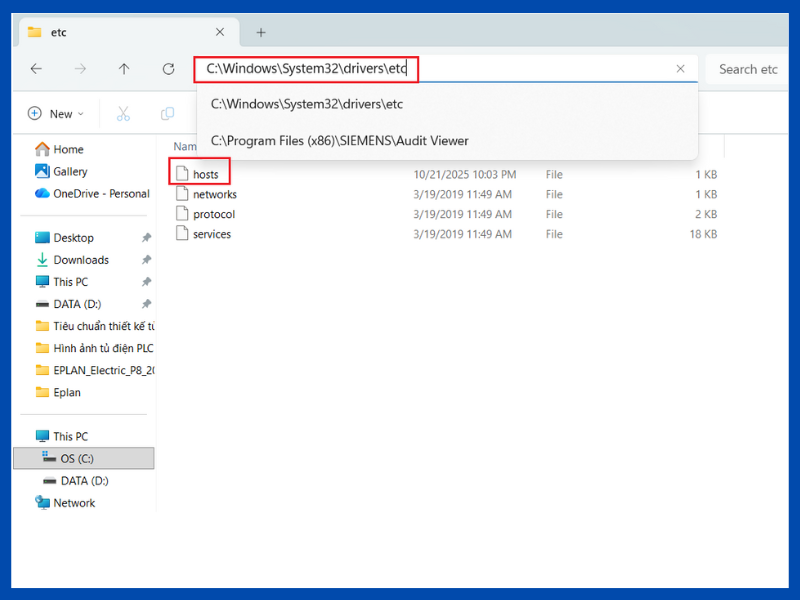Select the SIEMENS Audit Viewer path suggestion
Image resolution: width=800 pixels, height=600 pixels.
point(340,141)
